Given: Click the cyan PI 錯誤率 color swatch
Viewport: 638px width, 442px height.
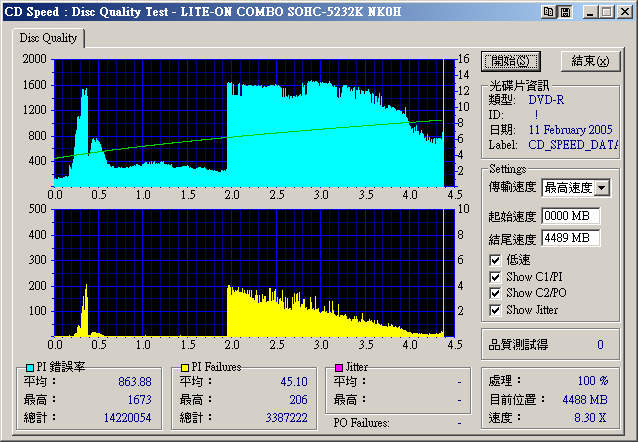Looking at the screenshot, I should pyautogui.click(x=30, y=368).
